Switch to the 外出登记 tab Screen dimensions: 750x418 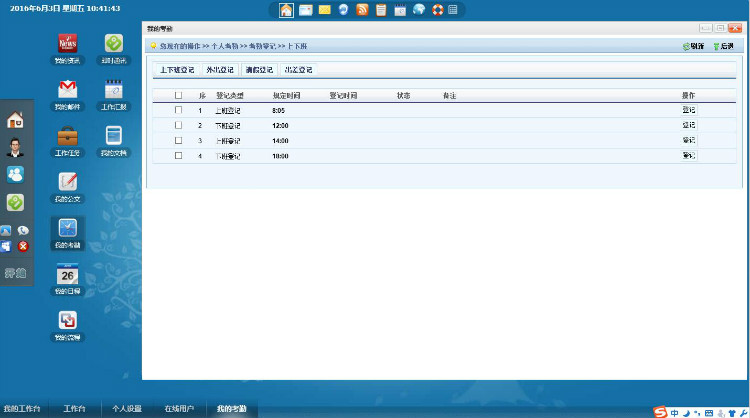pos(220,70)
